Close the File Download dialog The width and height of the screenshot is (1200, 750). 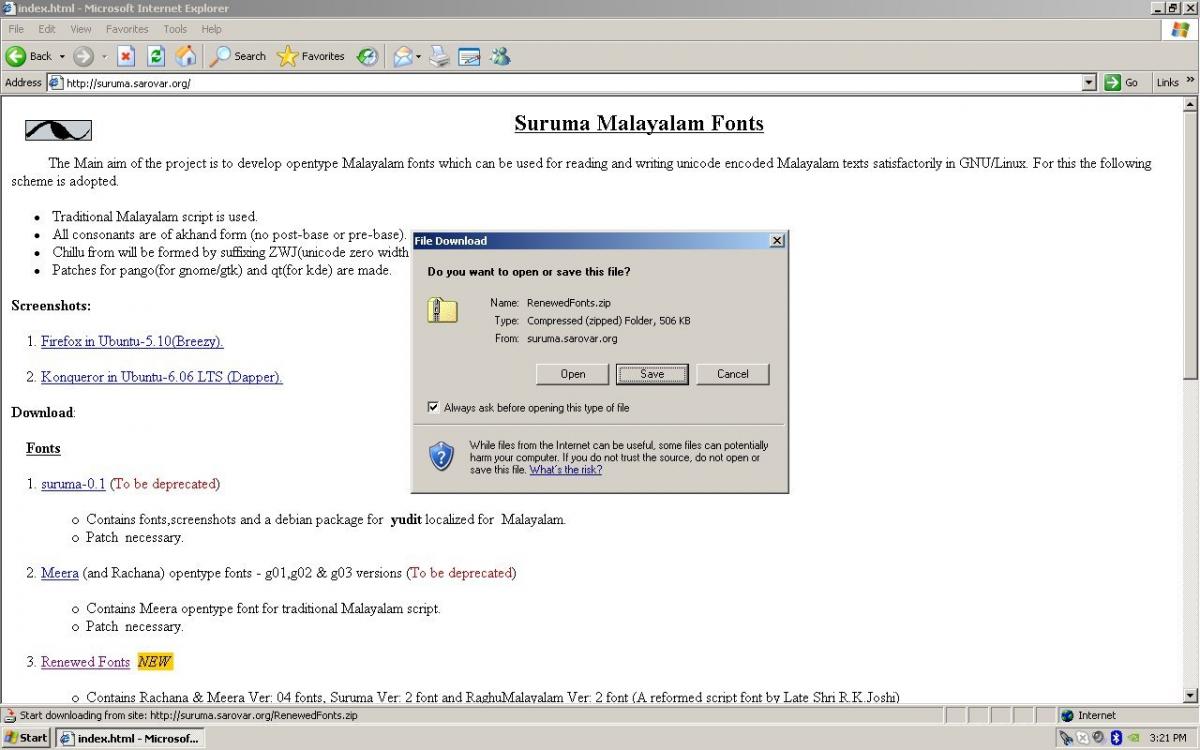[777, 241]
